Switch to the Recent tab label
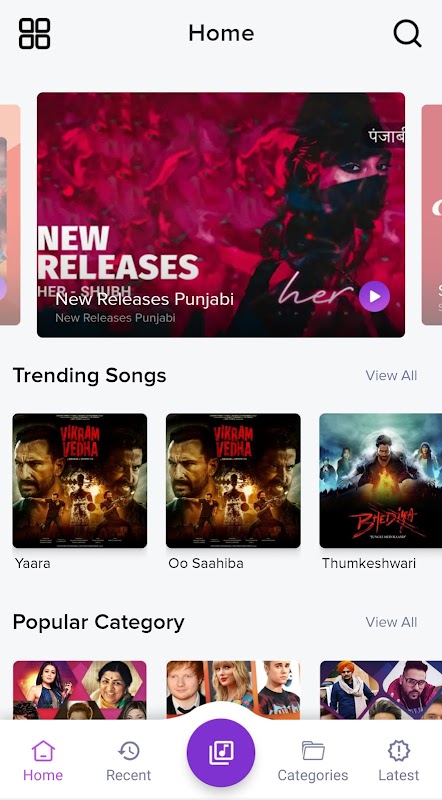This screenshot has height=800, width=442. click(129, 775)
